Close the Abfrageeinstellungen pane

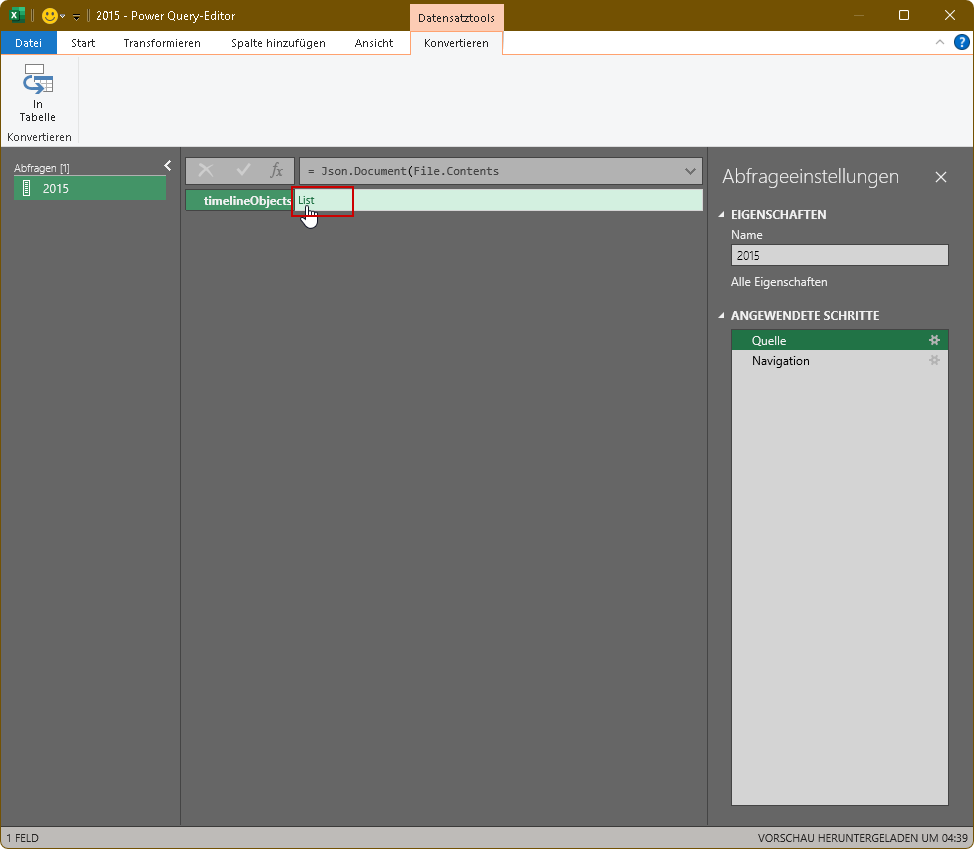pyautogui.click(x=940, y=177)
